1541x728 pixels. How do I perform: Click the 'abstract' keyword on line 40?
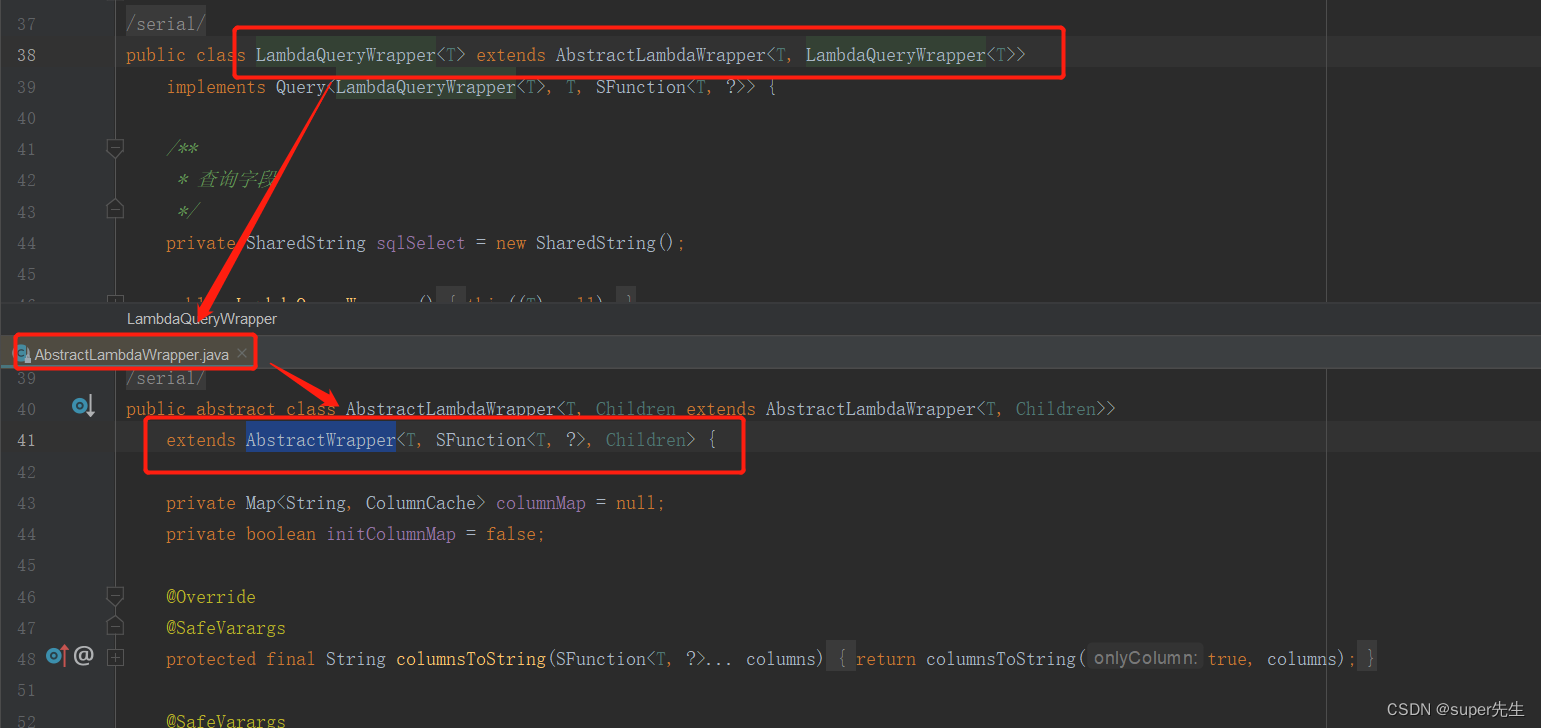pos(236,409)
